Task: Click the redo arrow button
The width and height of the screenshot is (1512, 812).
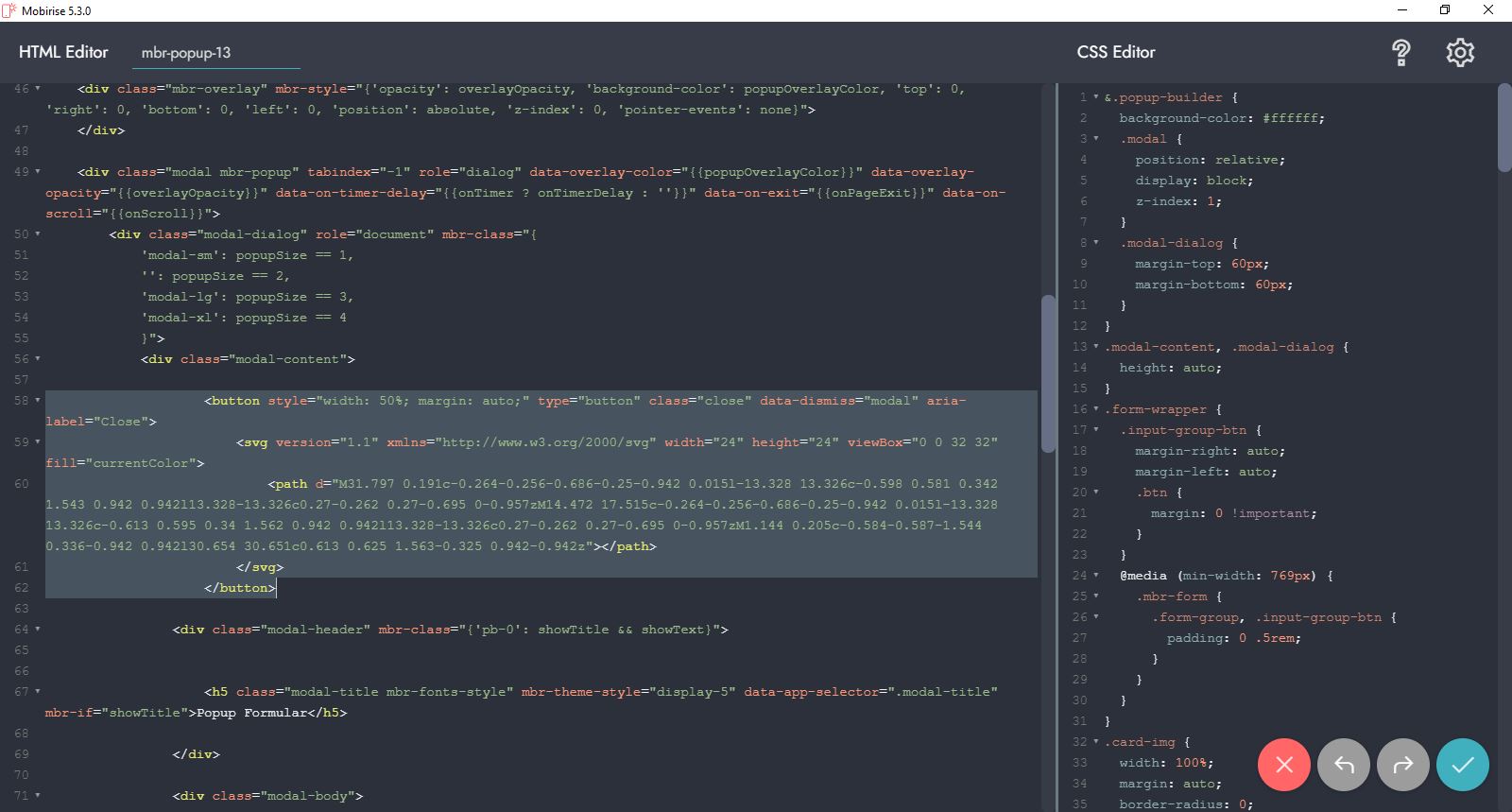Action: [x=1403, y=765]
